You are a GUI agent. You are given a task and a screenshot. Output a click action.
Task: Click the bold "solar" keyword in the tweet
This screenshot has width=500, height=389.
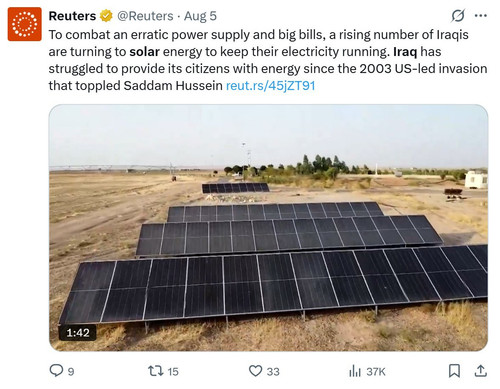144,52
